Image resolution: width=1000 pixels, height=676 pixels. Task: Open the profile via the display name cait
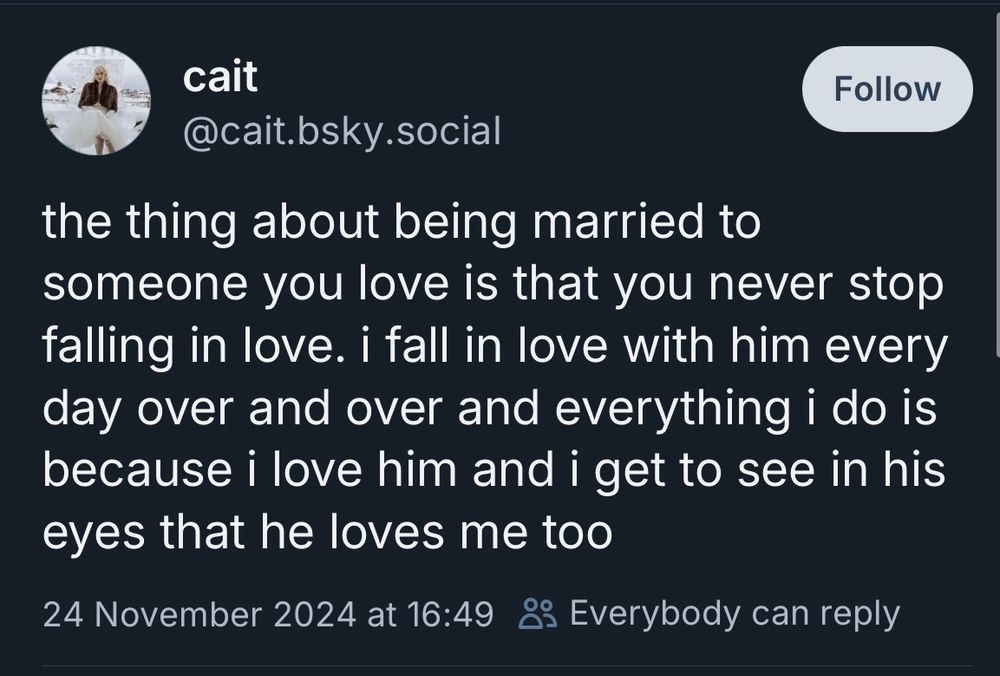tap(222, 76)
